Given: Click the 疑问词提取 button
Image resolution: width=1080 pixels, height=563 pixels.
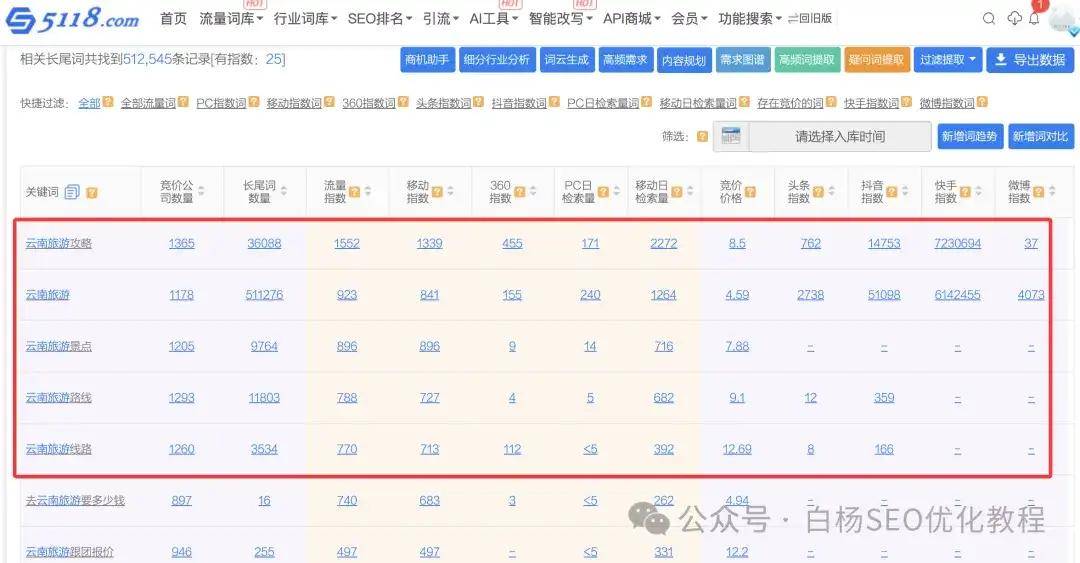Looking at the screenshot, I should (876, 60).
